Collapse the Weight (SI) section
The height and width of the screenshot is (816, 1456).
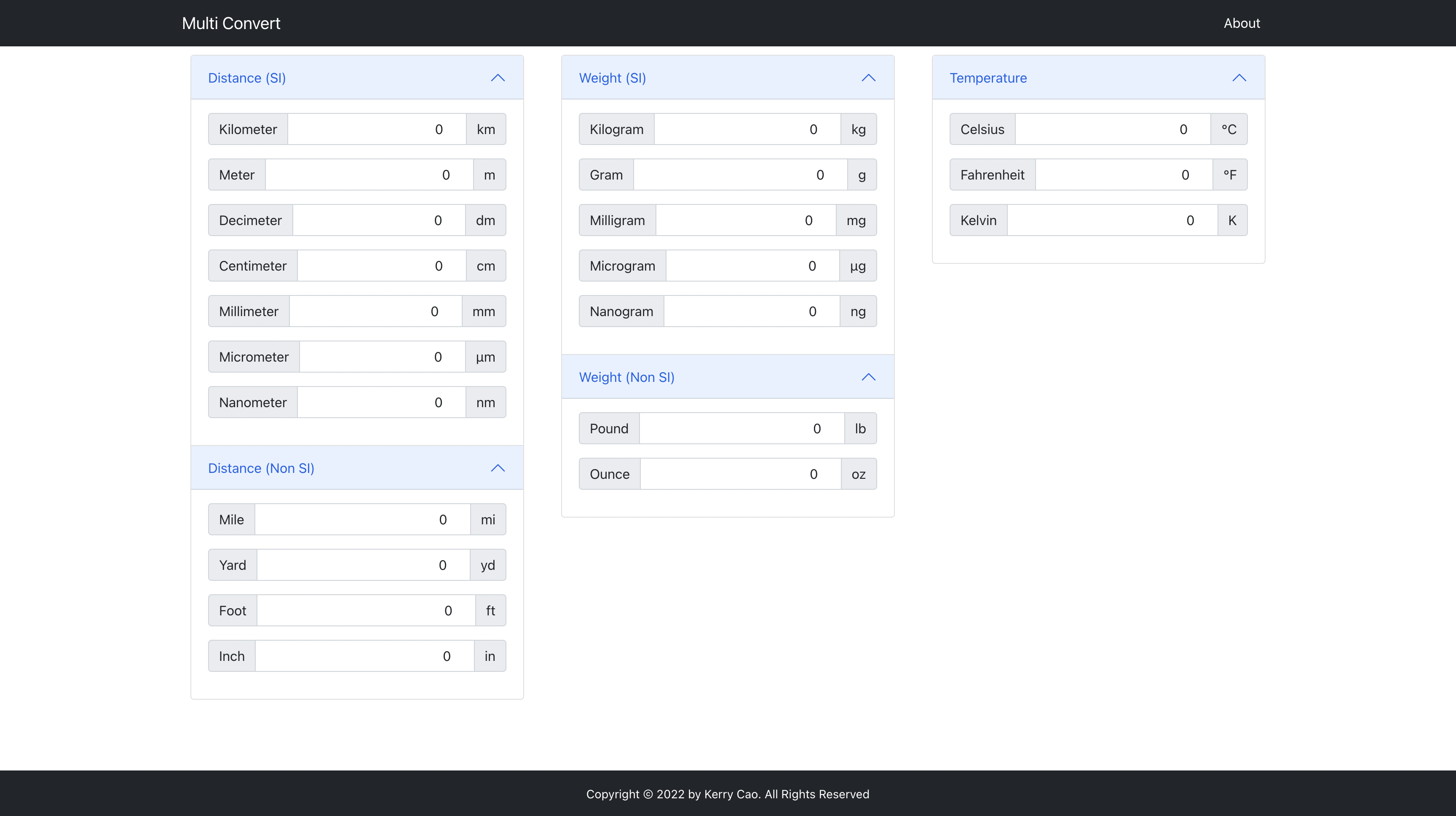[868, 78]
